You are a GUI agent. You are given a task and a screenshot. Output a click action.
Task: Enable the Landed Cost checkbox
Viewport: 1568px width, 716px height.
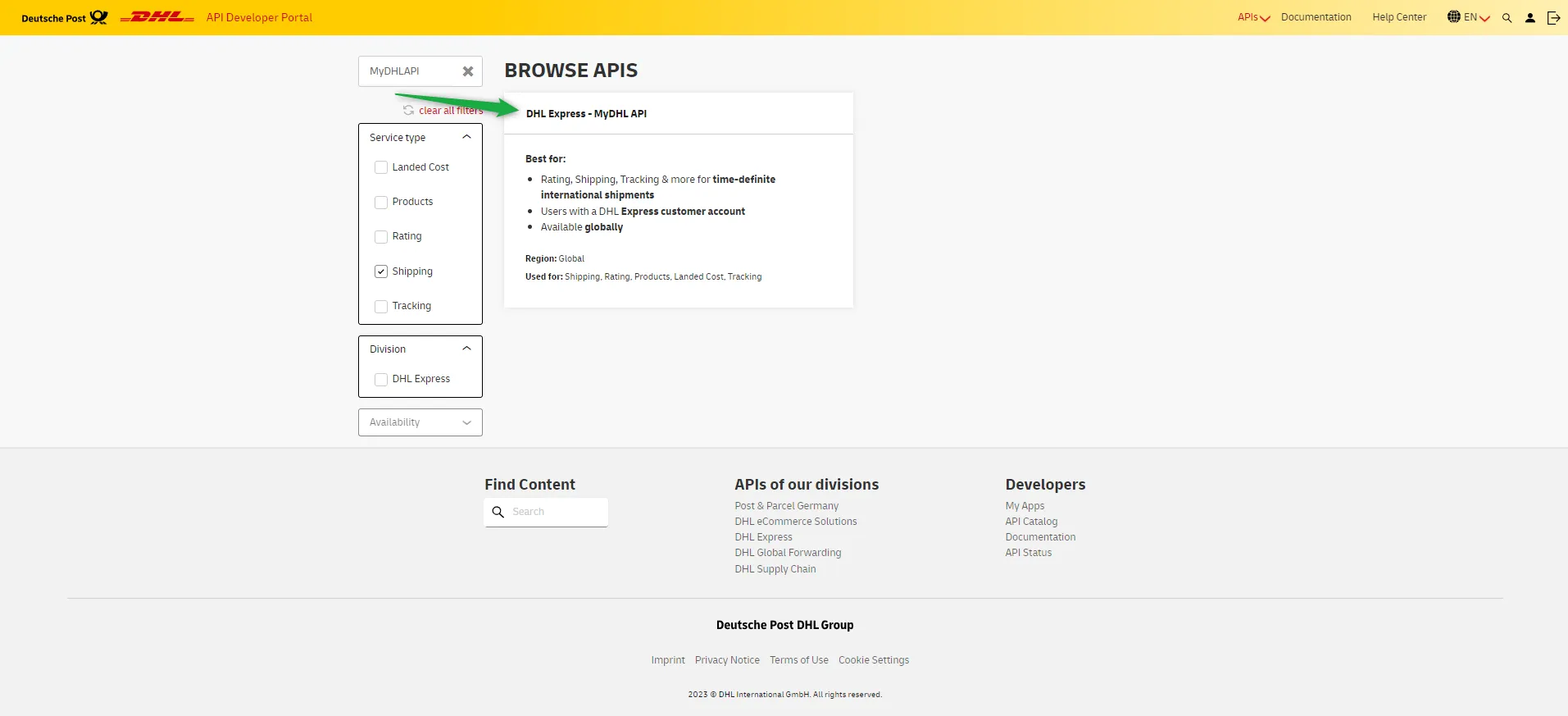381,167
